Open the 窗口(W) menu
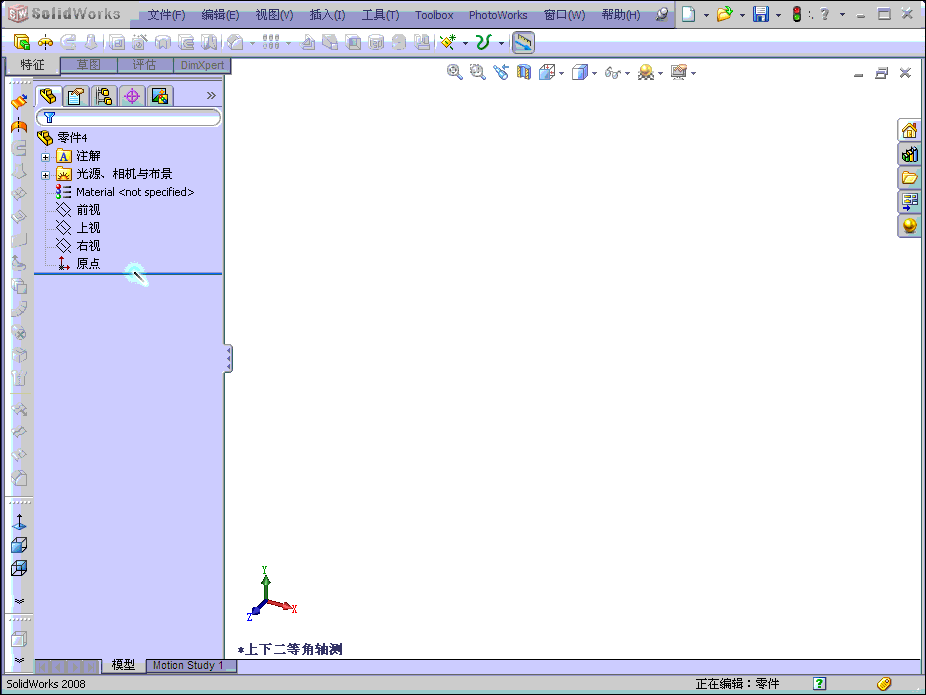Image resolution: width=926 pixels, height=695 pixels. tap(565, 15)
